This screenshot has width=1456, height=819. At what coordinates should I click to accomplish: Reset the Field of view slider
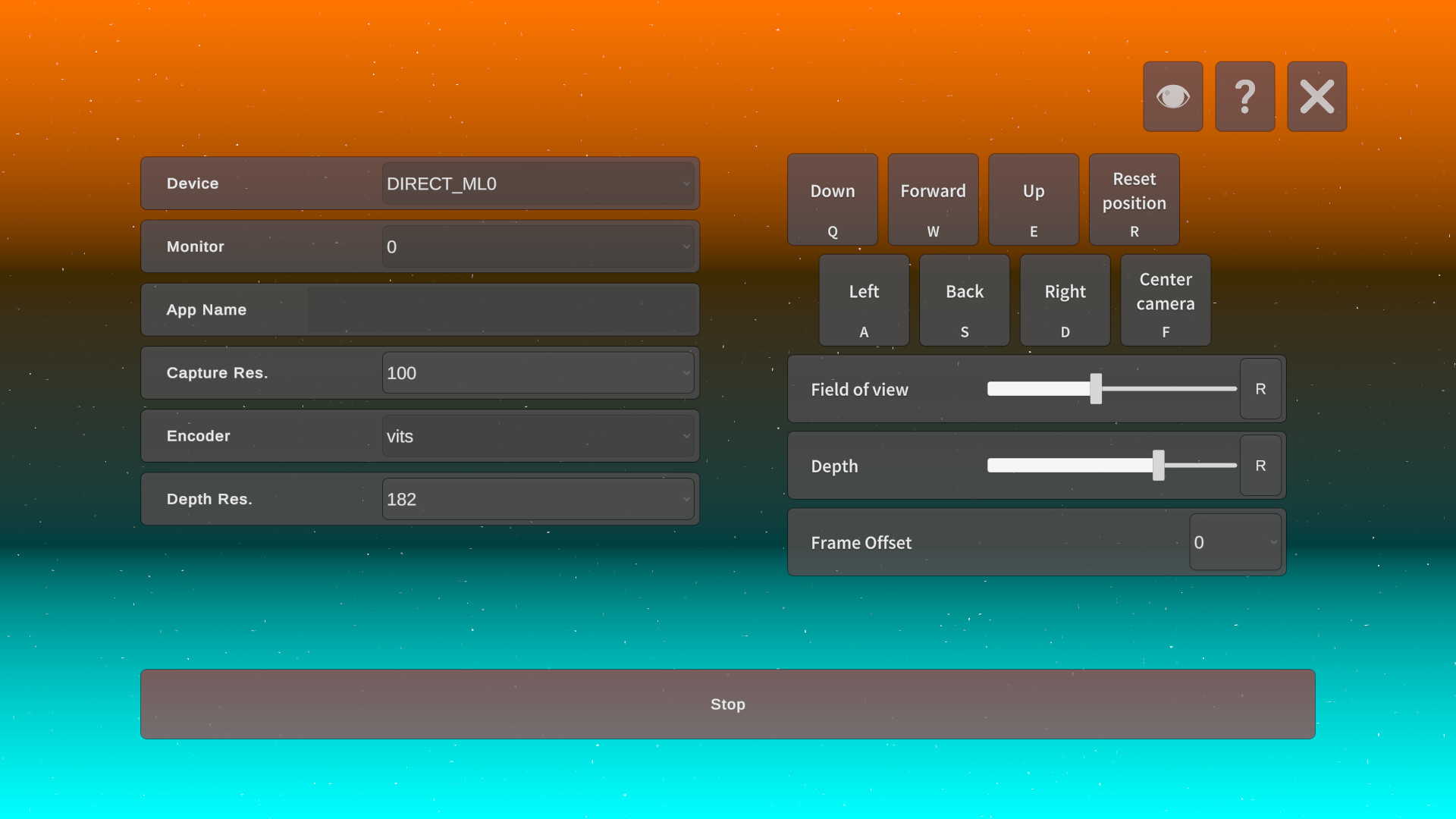pyautogui.click(x=1260, y=389)
